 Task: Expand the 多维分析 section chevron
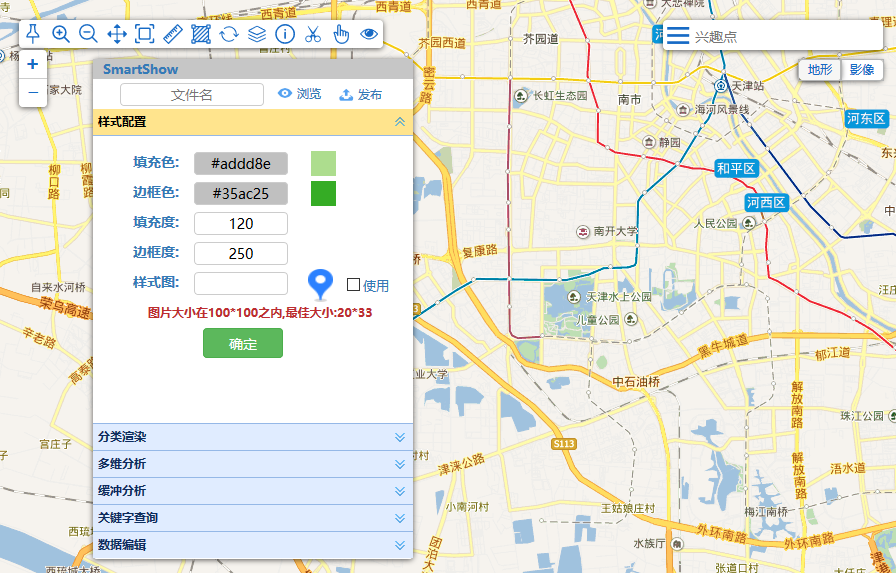[x=400, y=464]
